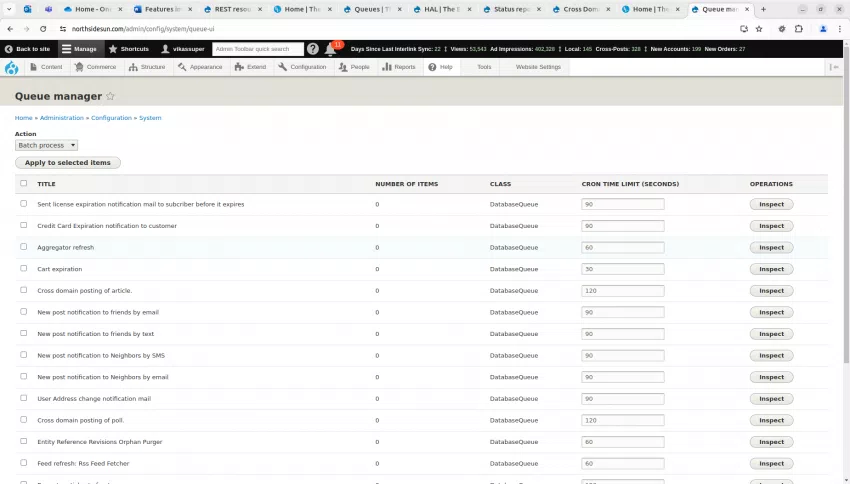Open a new browser tab
This screenshot has height=484, width=850.
coord(763,9)
